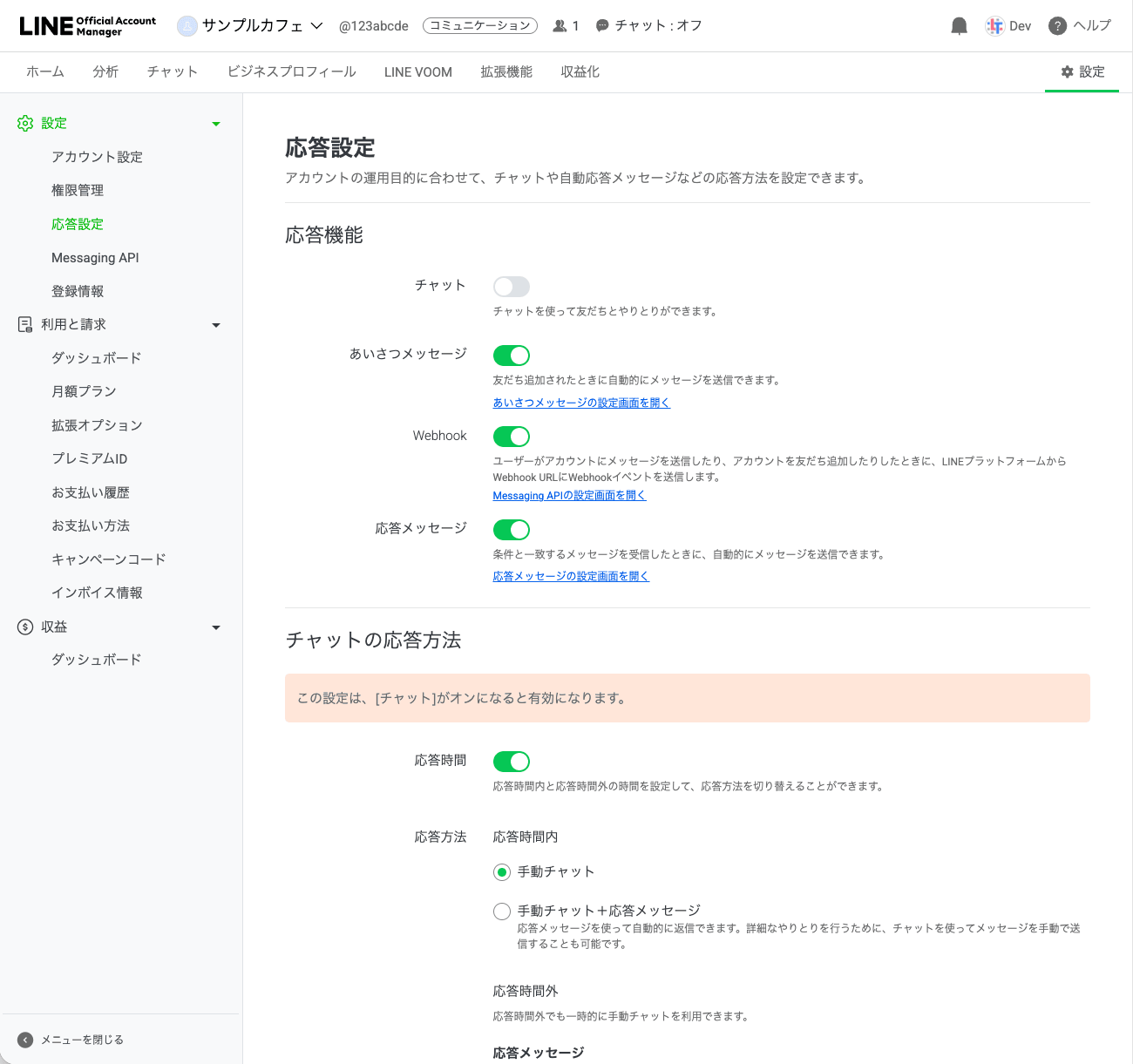Click the LINE Official Account Manager logo

click(88, 26)
